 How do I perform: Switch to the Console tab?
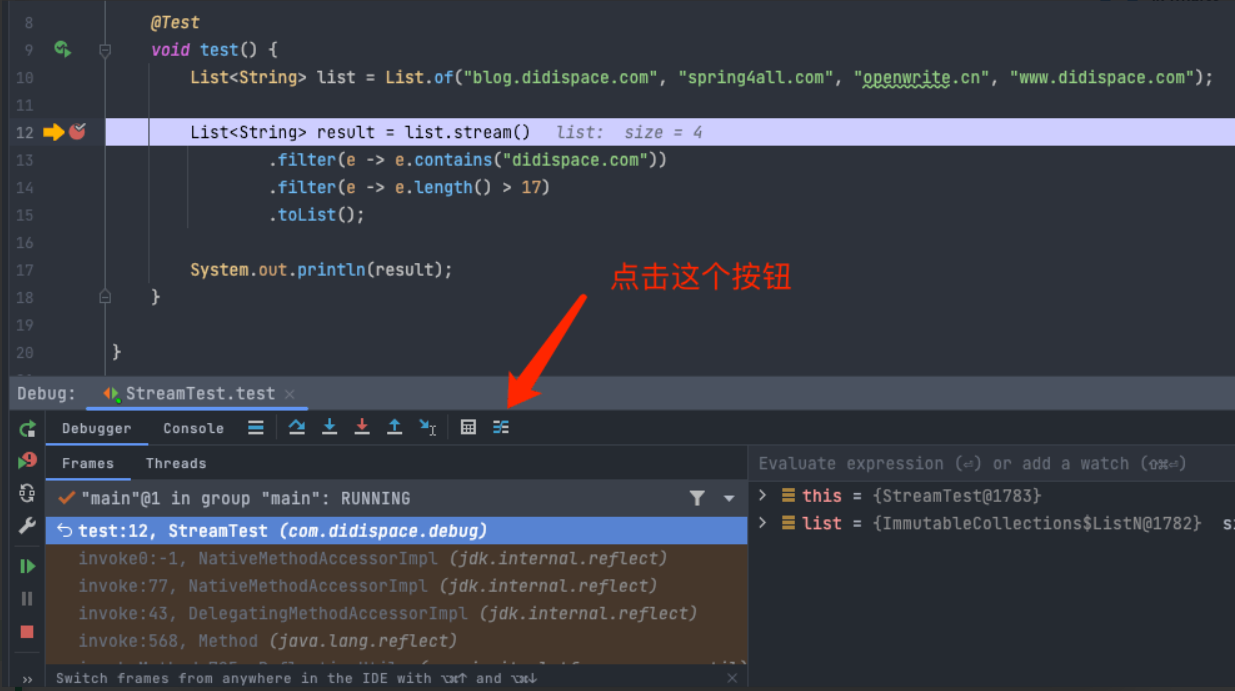click(193, 428)
